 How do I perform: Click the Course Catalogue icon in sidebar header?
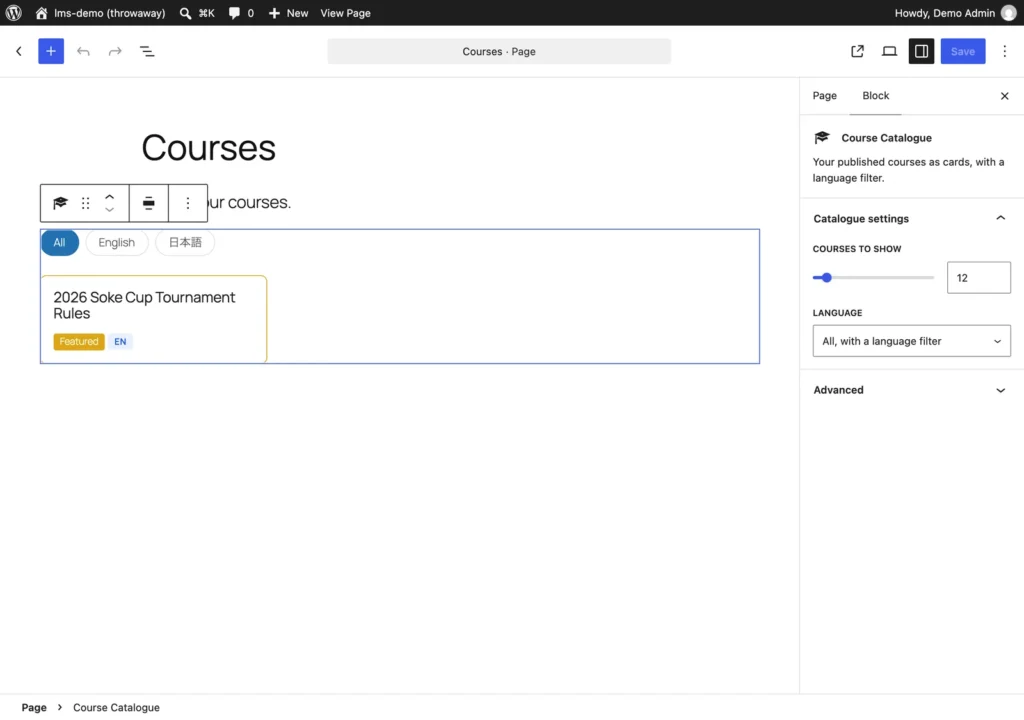[x=822, y=138]
